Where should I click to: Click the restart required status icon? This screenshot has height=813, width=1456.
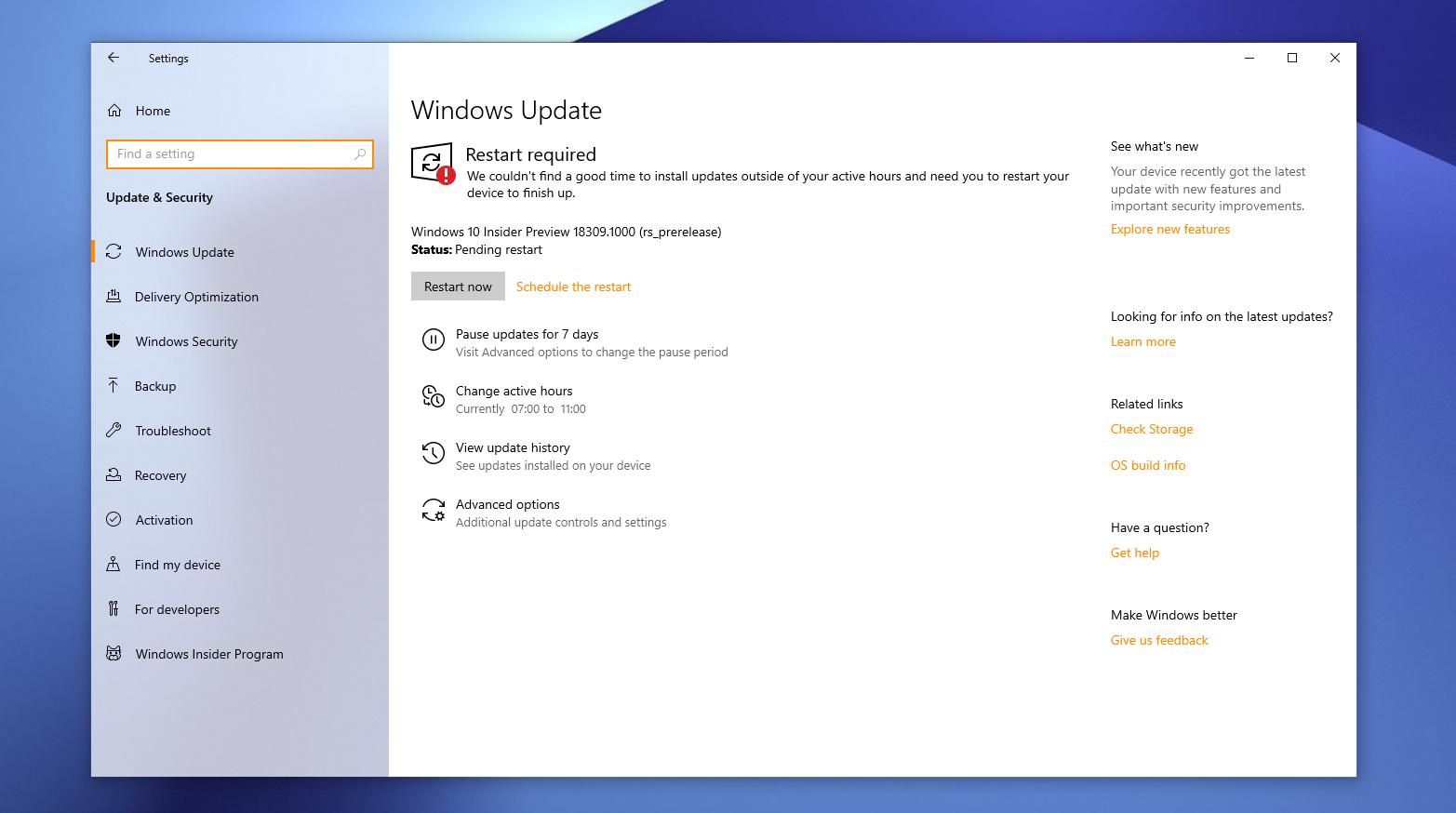(x=433, y=164)
